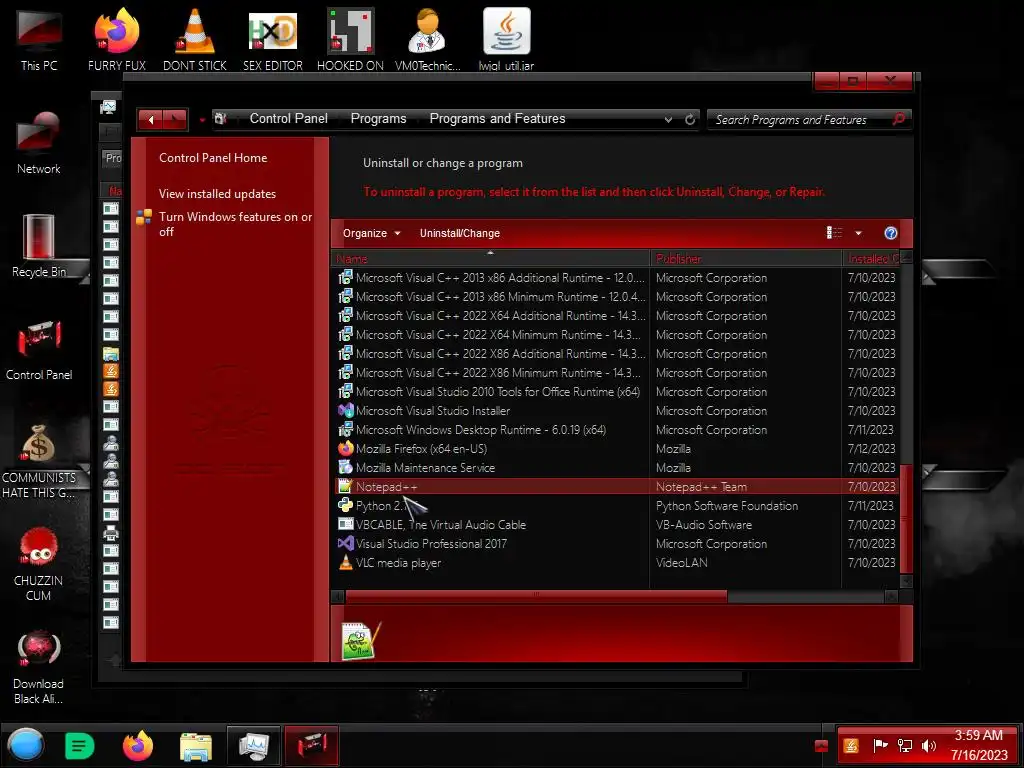Open Control Panel Home link
This screenshot has height=768, width=1024.
tap(213, 157)
